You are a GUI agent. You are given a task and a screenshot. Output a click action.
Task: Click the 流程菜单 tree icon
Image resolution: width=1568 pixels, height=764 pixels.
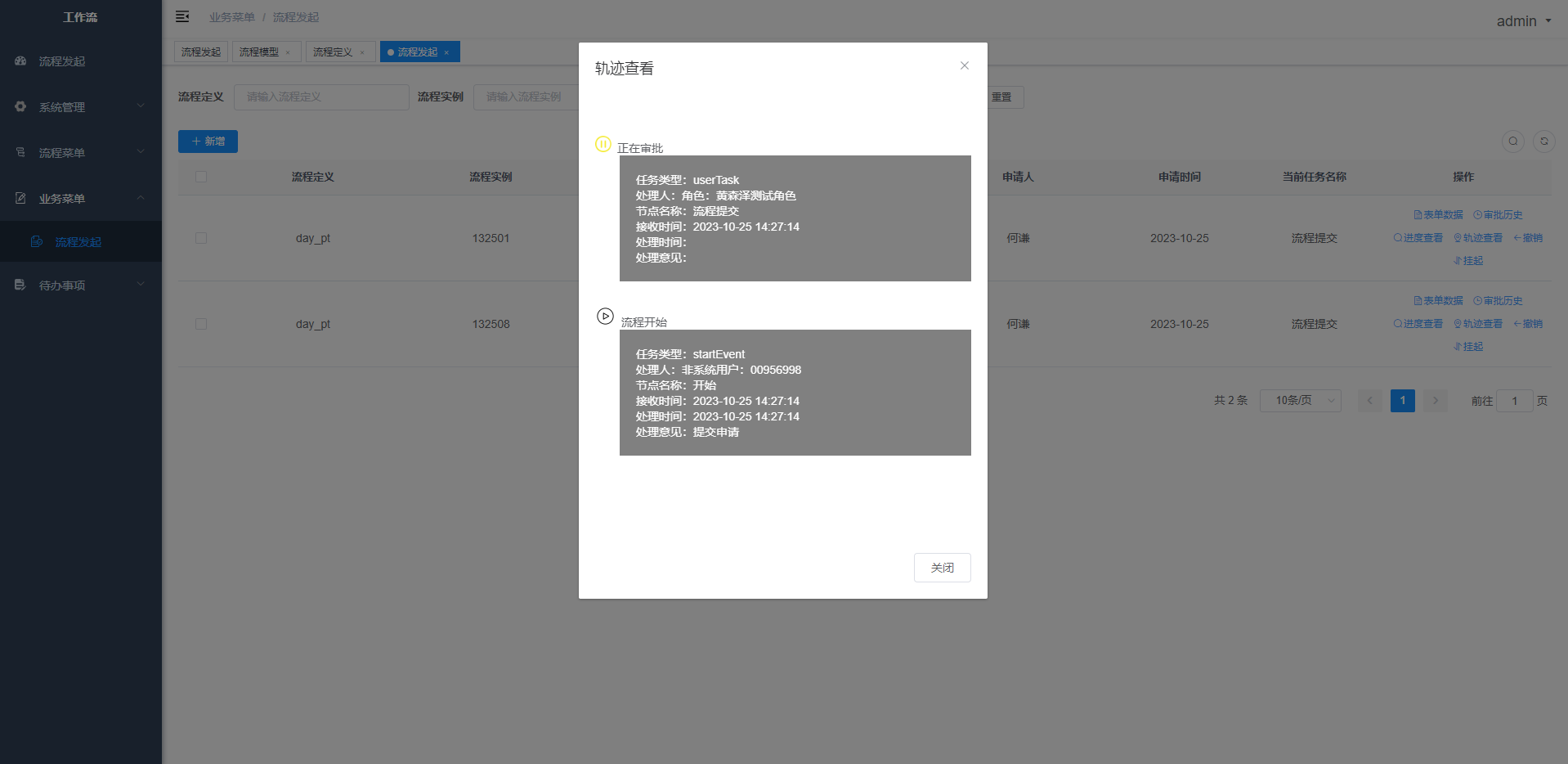pyautogui.click(x=20, y=152)
